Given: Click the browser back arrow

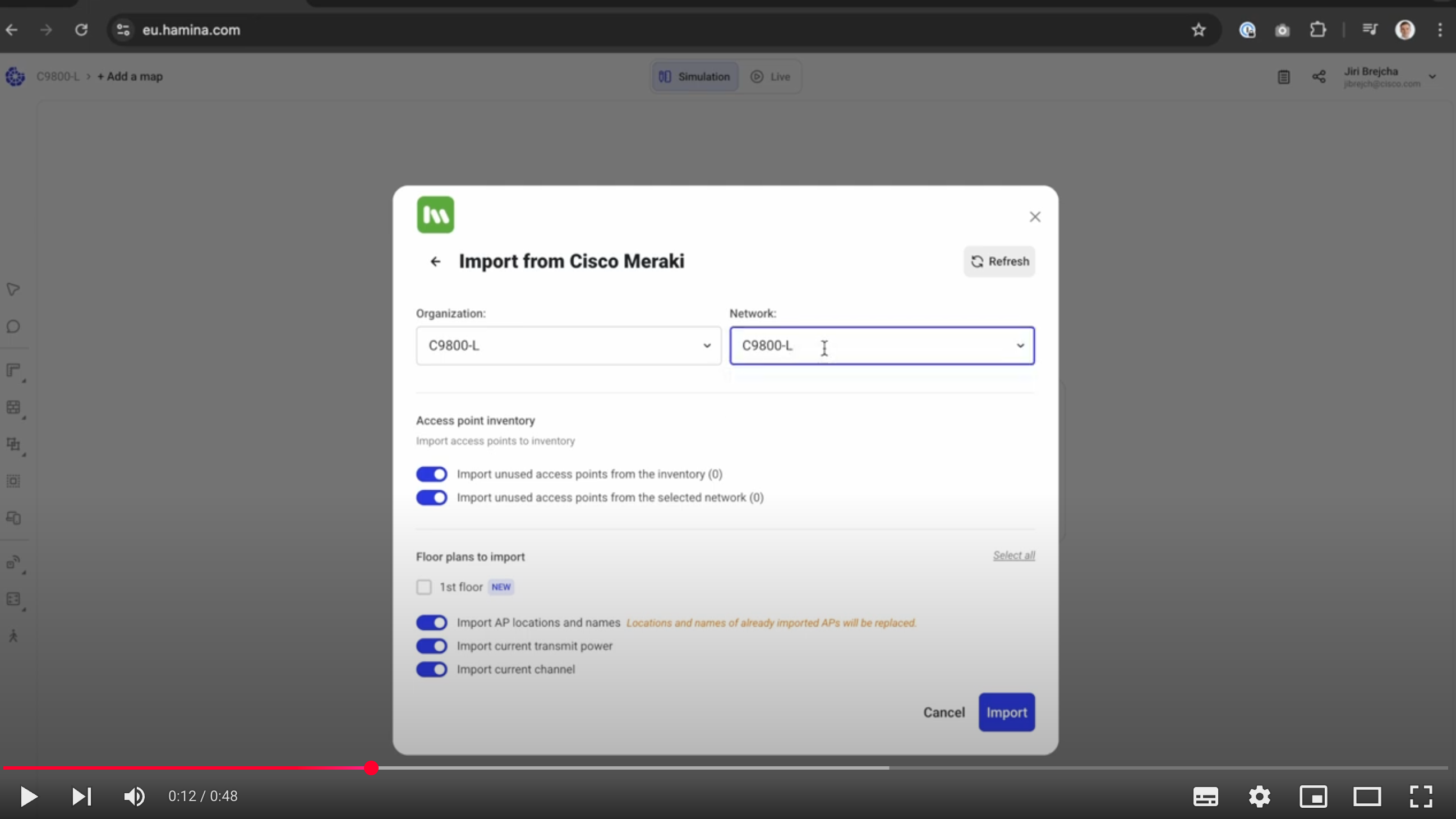Looking at the screenshot, I should [x=12, y=30].
